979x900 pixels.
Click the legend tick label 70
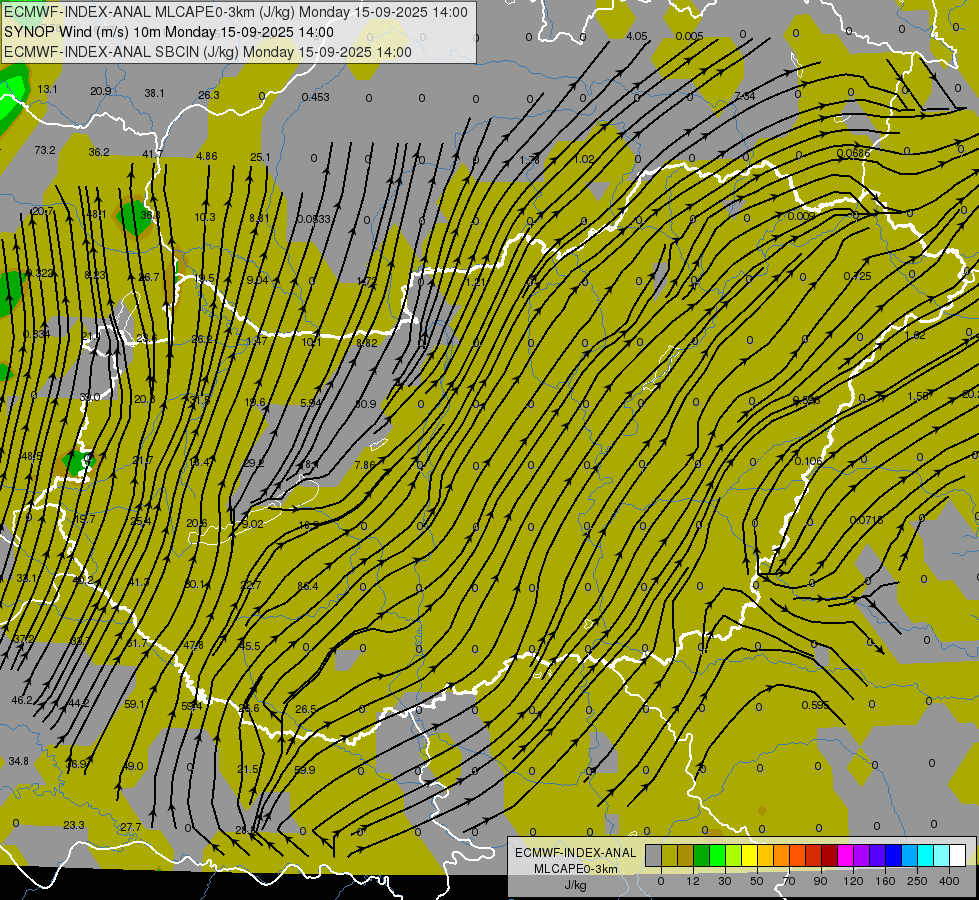point(789,881)
